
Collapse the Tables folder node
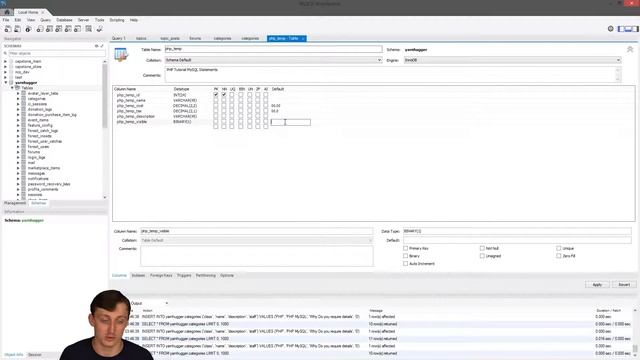[x=12, y=88]
